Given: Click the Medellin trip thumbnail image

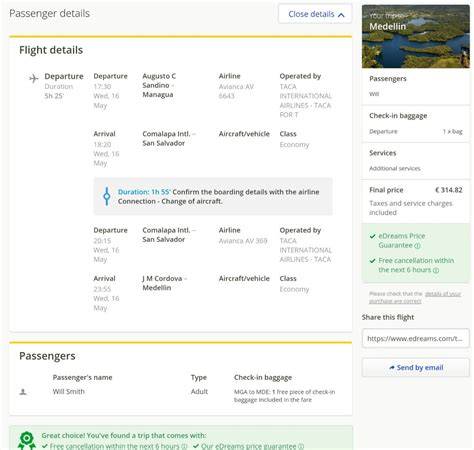Looking at the screenshot, I should 416,36.
